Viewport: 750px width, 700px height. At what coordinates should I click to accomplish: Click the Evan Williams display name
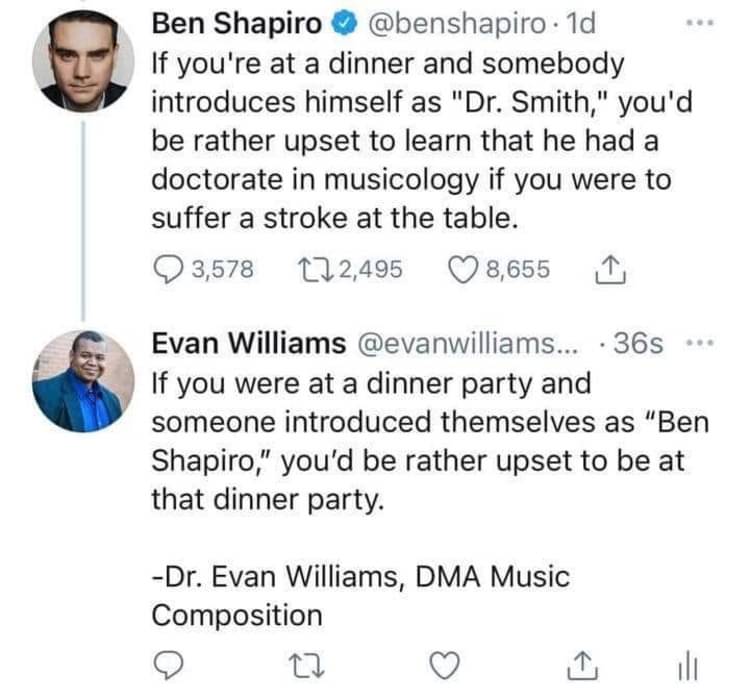247,343
